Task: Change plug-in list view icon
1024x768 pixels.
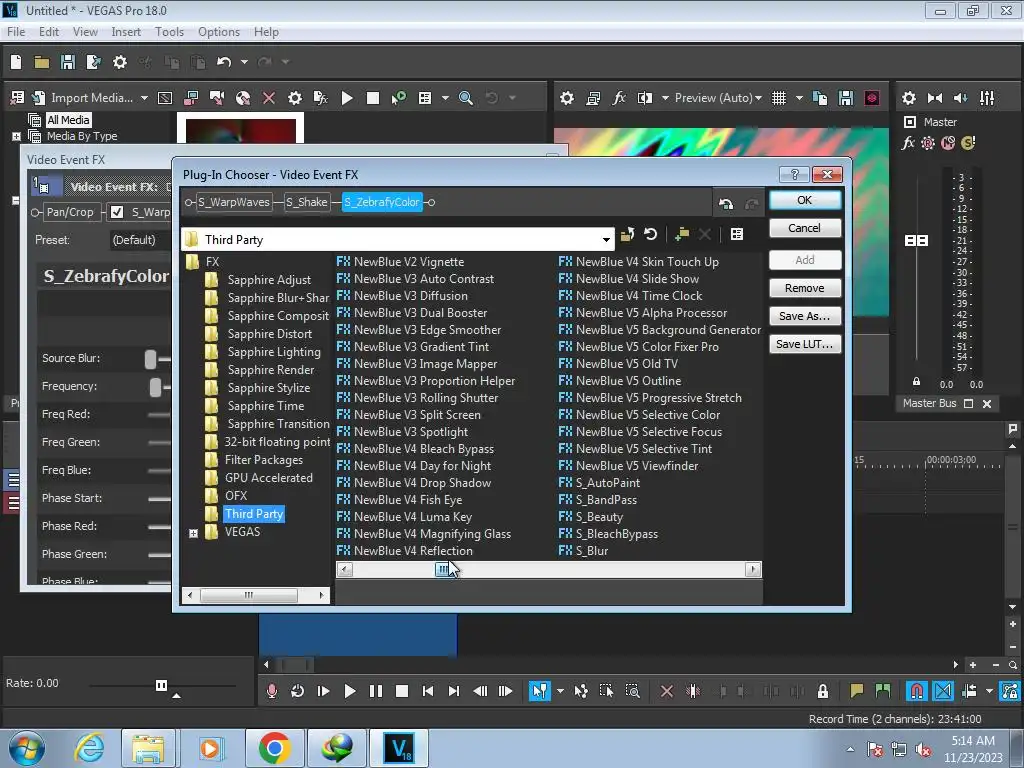Action: (737, 234)
